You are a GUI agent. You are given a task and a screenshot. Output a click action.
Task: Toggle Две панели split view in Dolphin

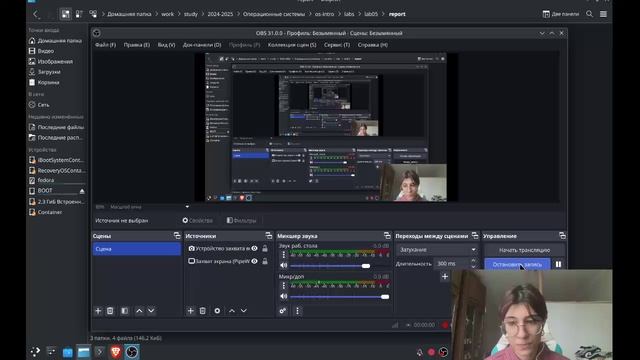pyautogui.click(x=560, y=14)
